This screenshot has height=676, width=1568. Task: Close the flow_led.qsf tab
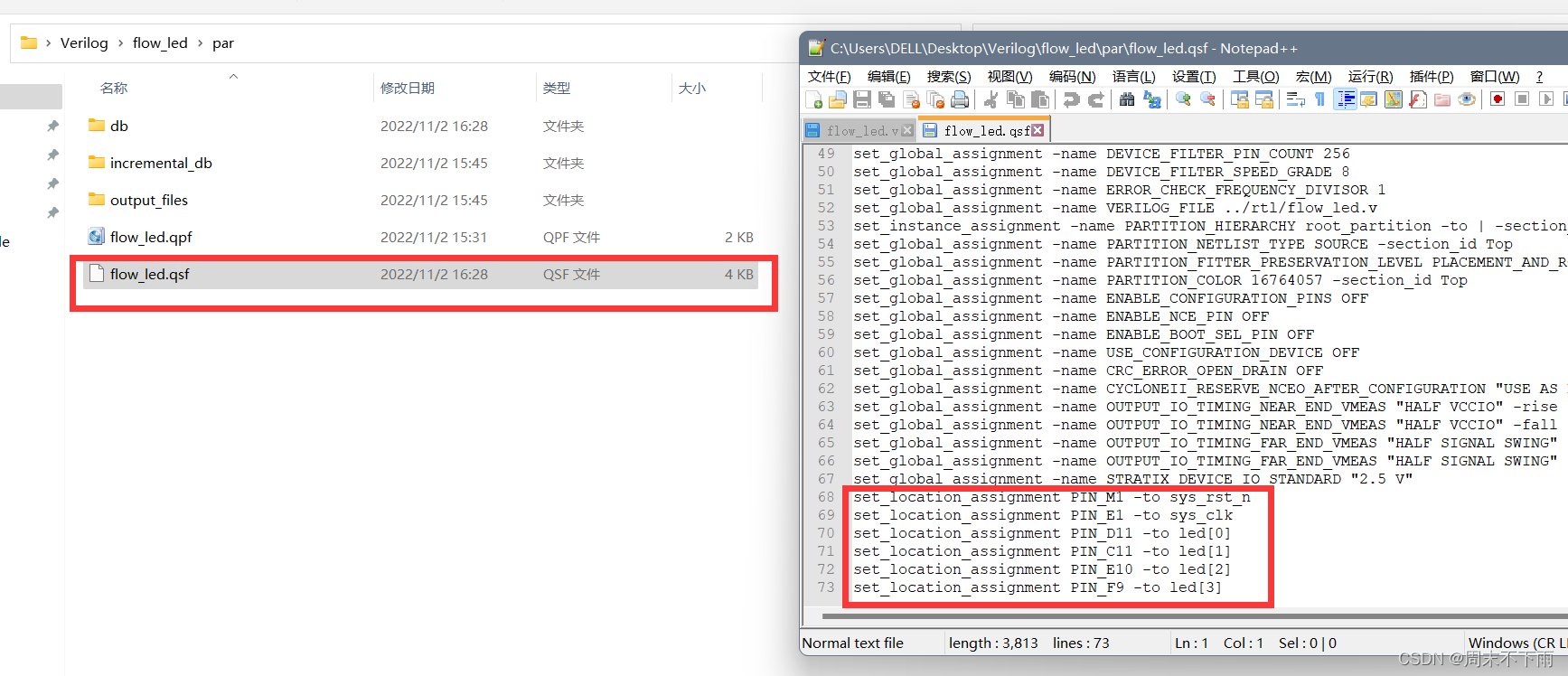click(x=1038, y=131)
